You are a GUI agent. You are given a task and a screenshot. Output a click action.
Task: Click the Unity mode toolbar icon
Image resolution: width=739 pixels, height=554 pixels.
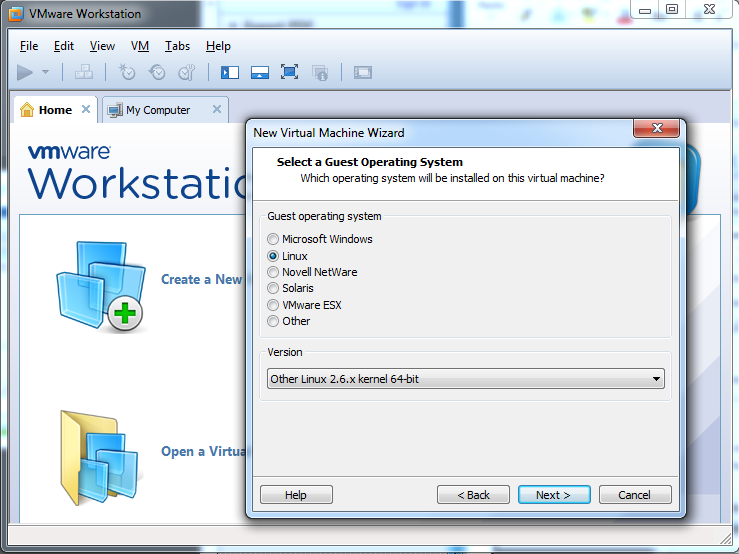point(320,73)
